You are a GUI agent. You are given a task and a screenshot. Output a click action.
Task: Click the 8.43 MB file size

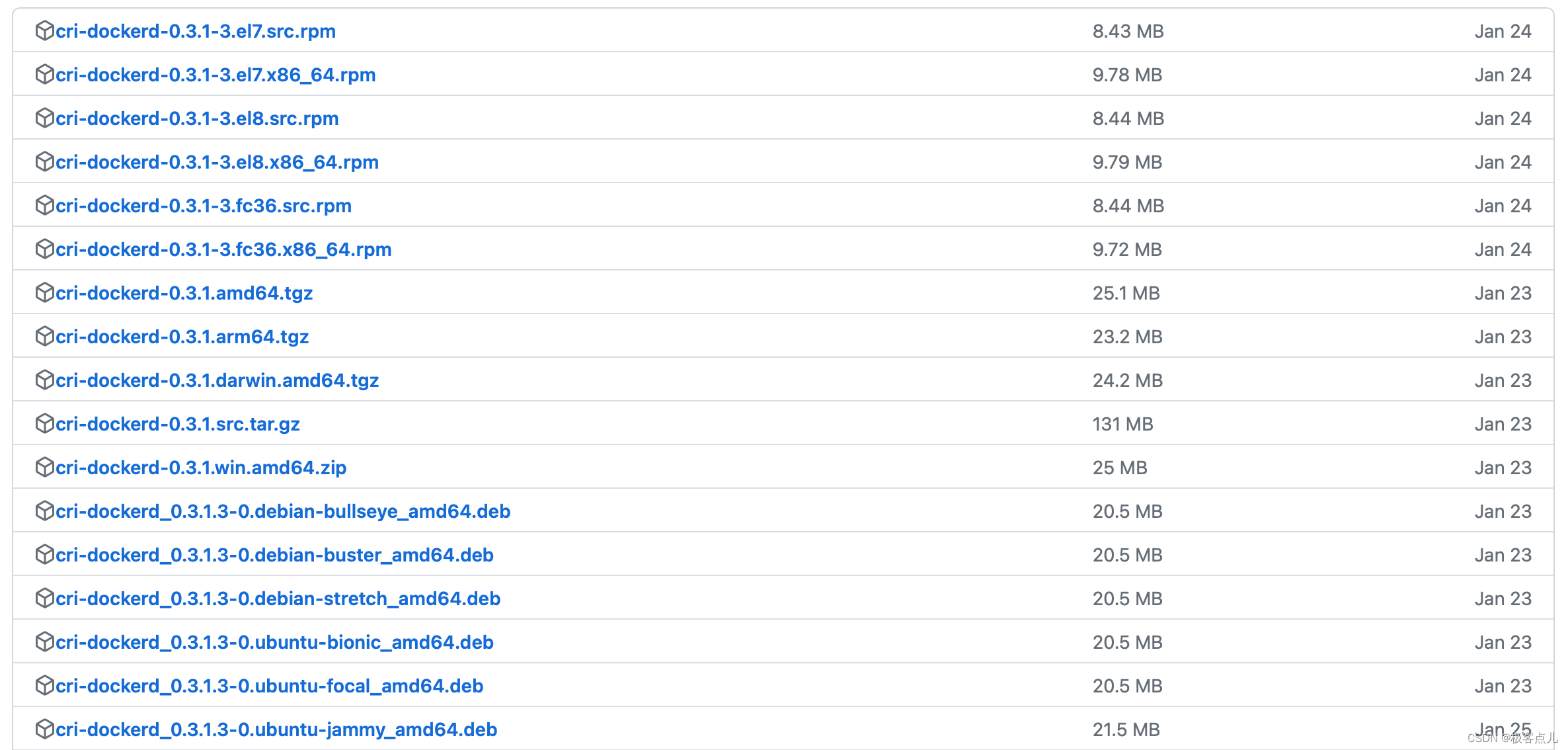[x=1128, y=31]
